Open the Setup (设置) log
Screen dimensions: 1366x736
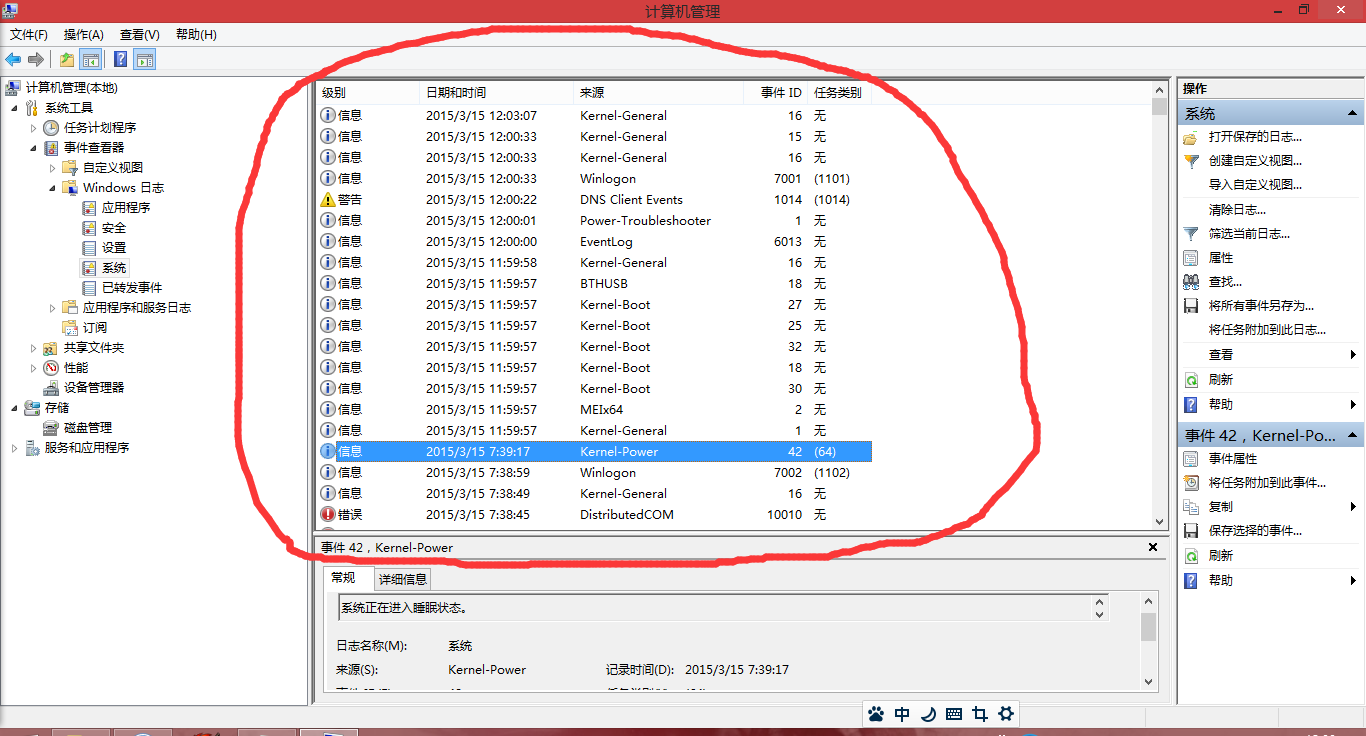[114, 247]
